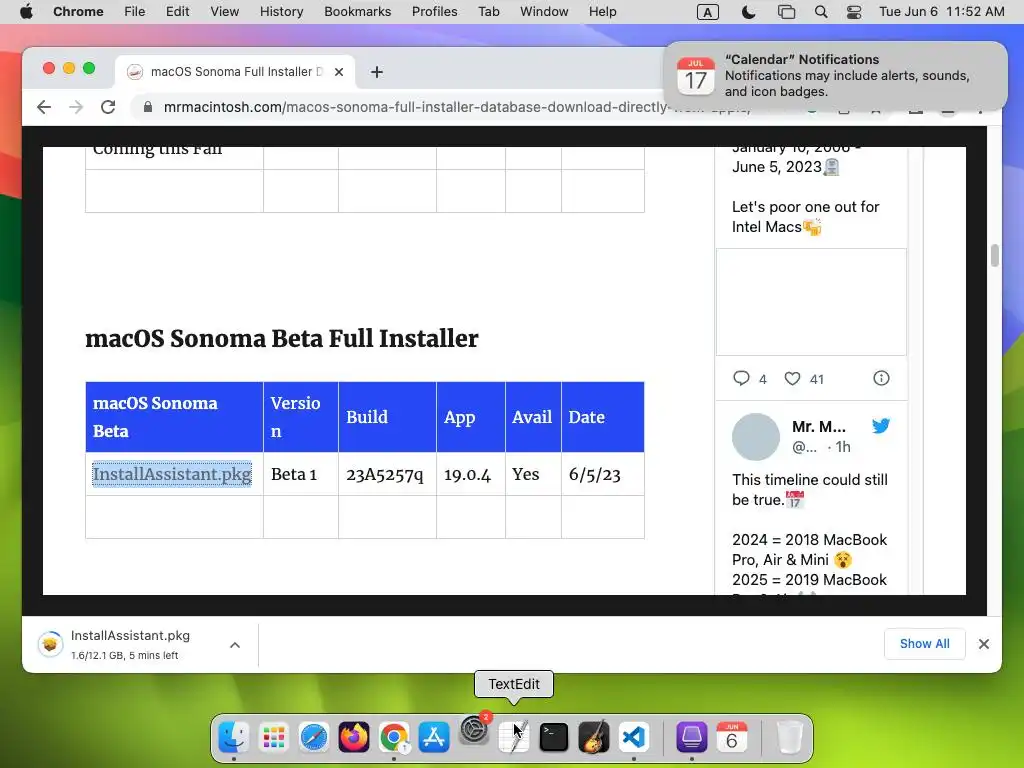Viewport: 1024px width, 768px height.
Task: Open Finder from the Dock
Action: click(233, 737)
